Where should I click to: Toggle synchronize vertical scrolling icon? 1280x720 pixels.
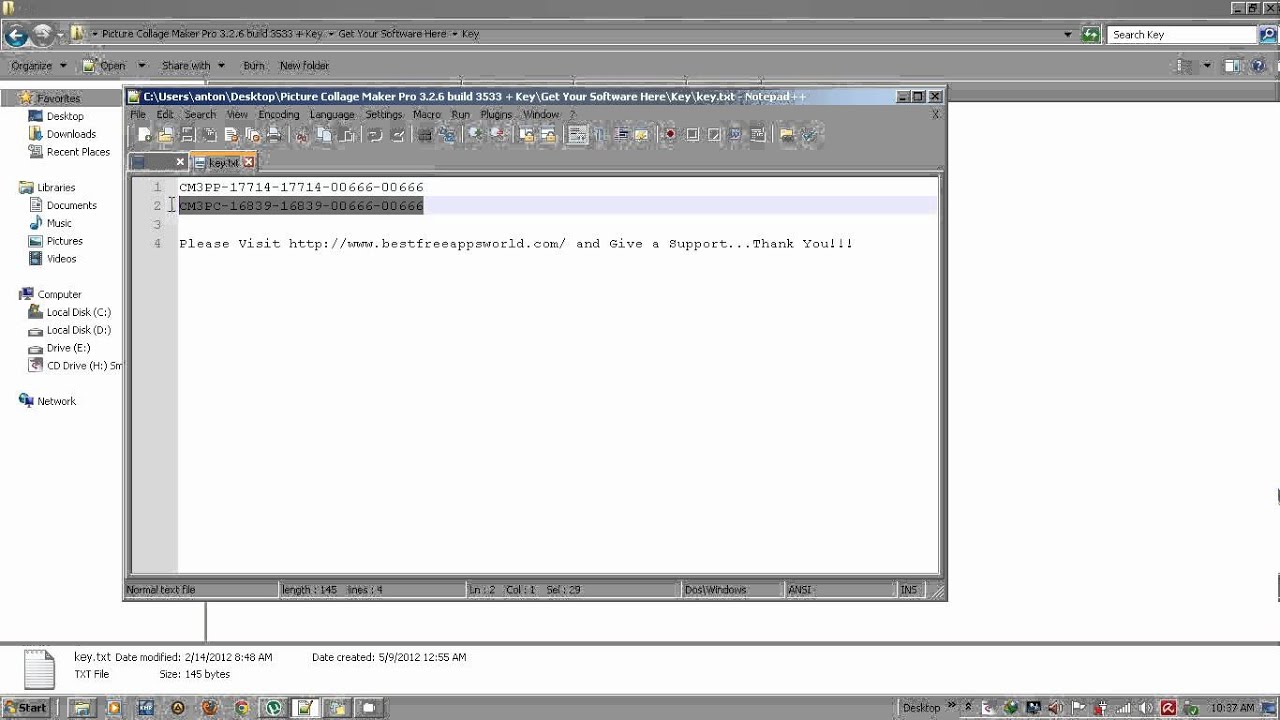pyautogui.click(x=526, y=135)
